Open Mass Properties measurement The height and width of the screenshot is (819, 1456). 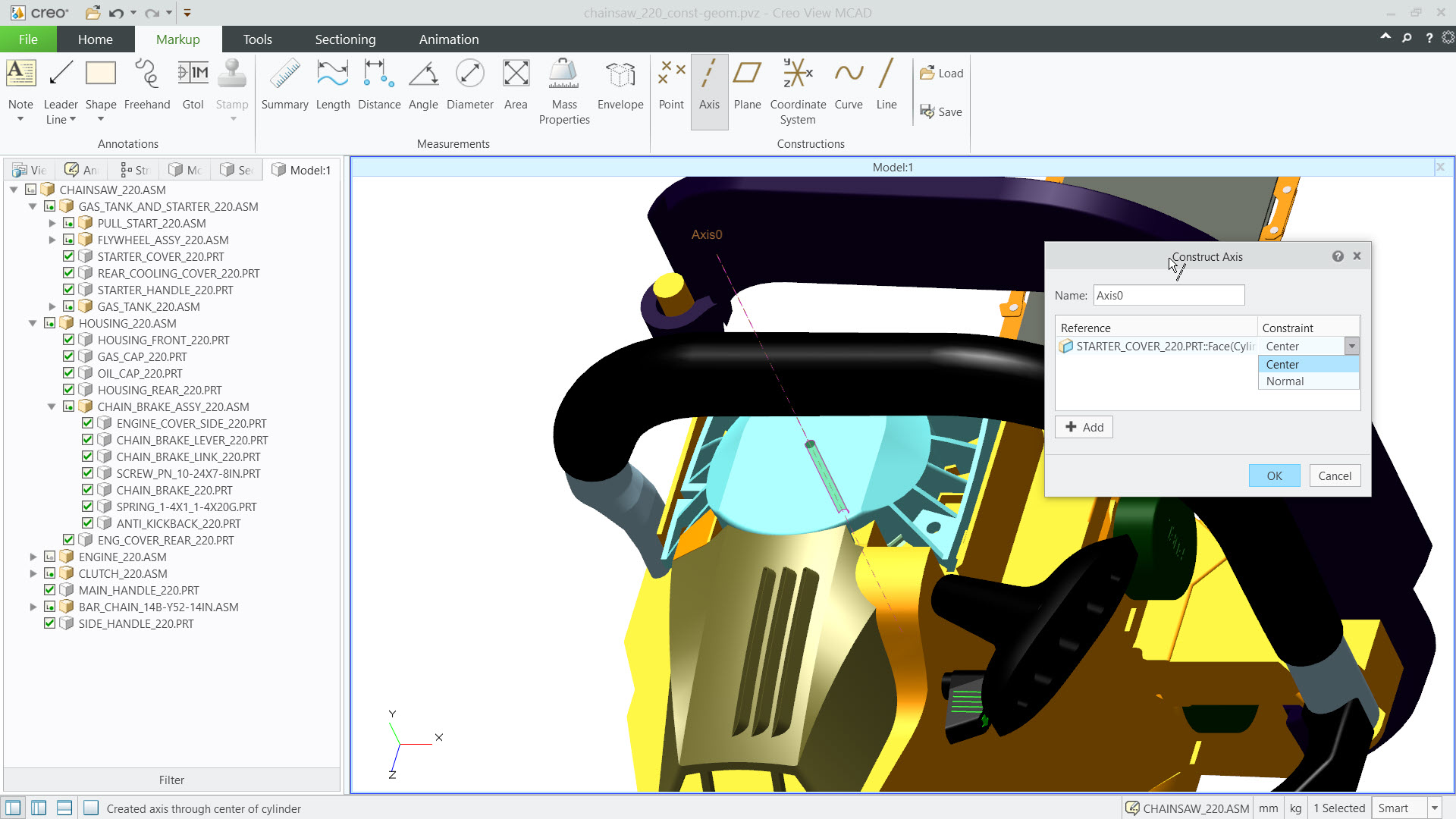[564, 92]
